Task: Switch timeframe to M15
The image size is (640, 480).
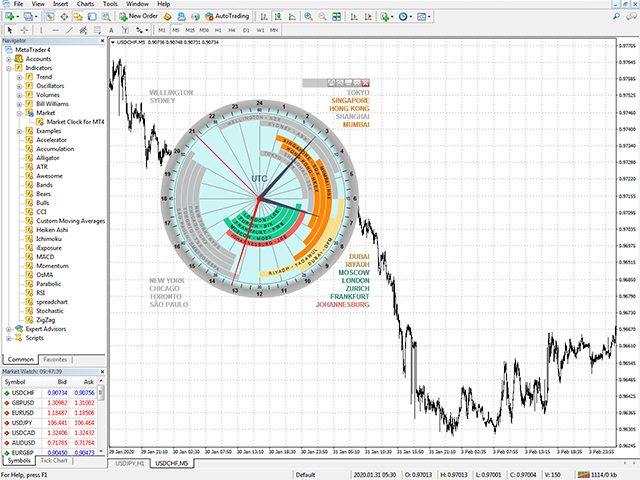Action: coord(190,30)
